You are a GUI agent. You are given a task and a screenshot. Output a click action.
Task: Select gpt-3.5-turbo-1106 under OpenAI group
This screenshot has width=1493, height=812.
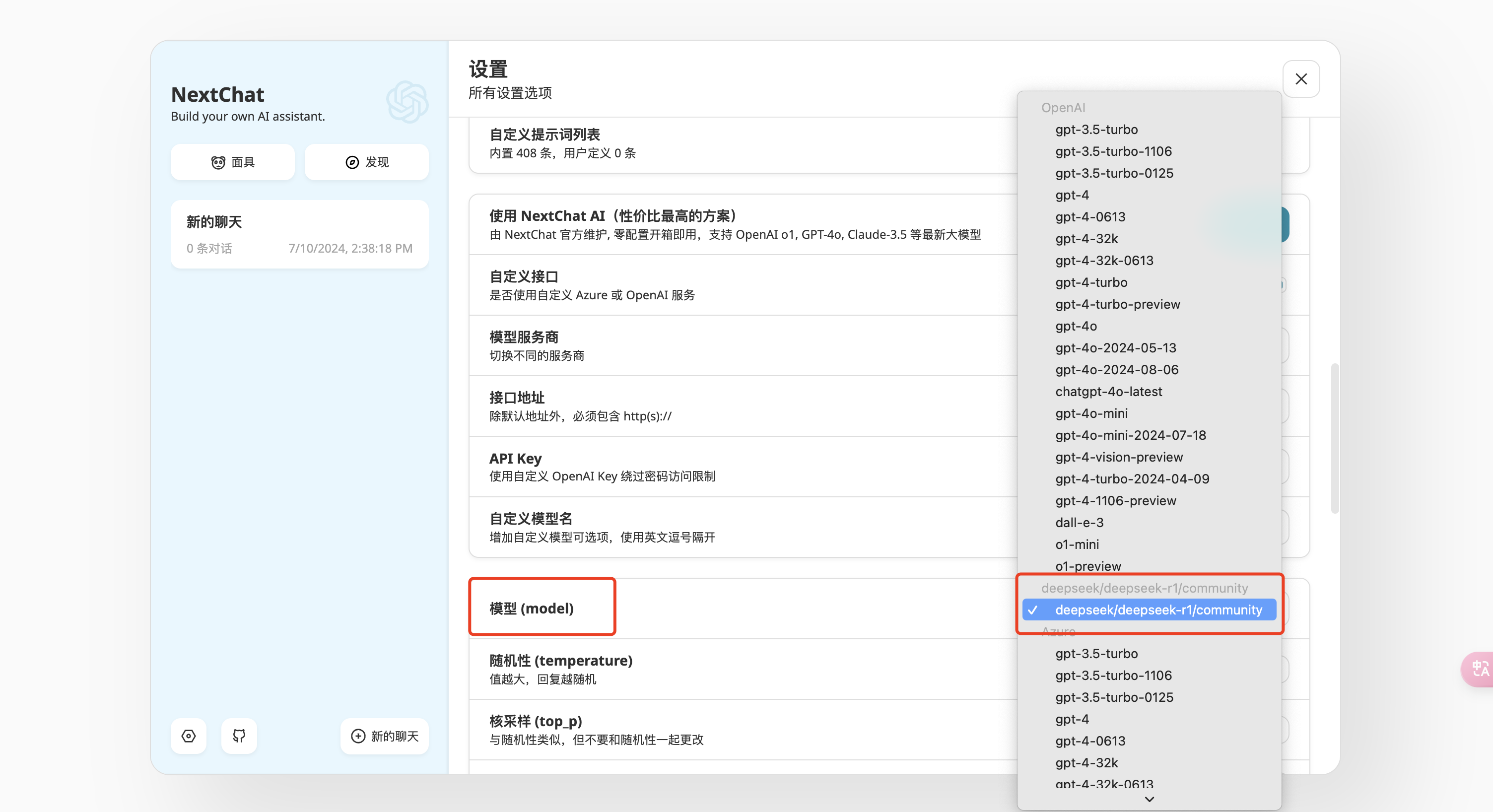point(1150,151)
